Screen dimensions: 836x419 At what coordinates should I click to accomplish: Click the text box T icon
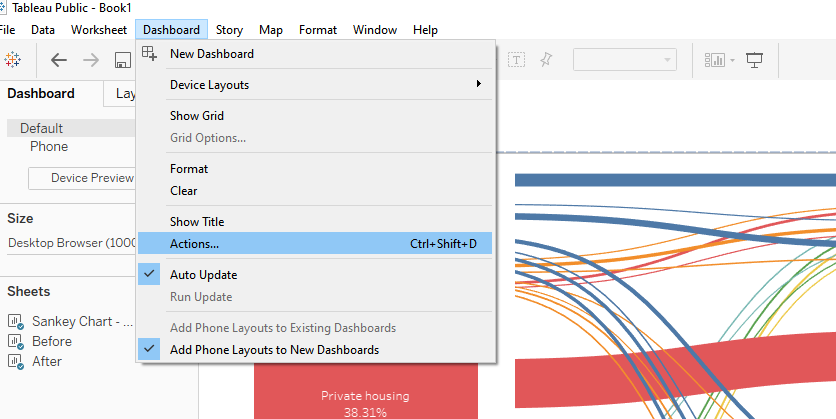coord(516,60)
